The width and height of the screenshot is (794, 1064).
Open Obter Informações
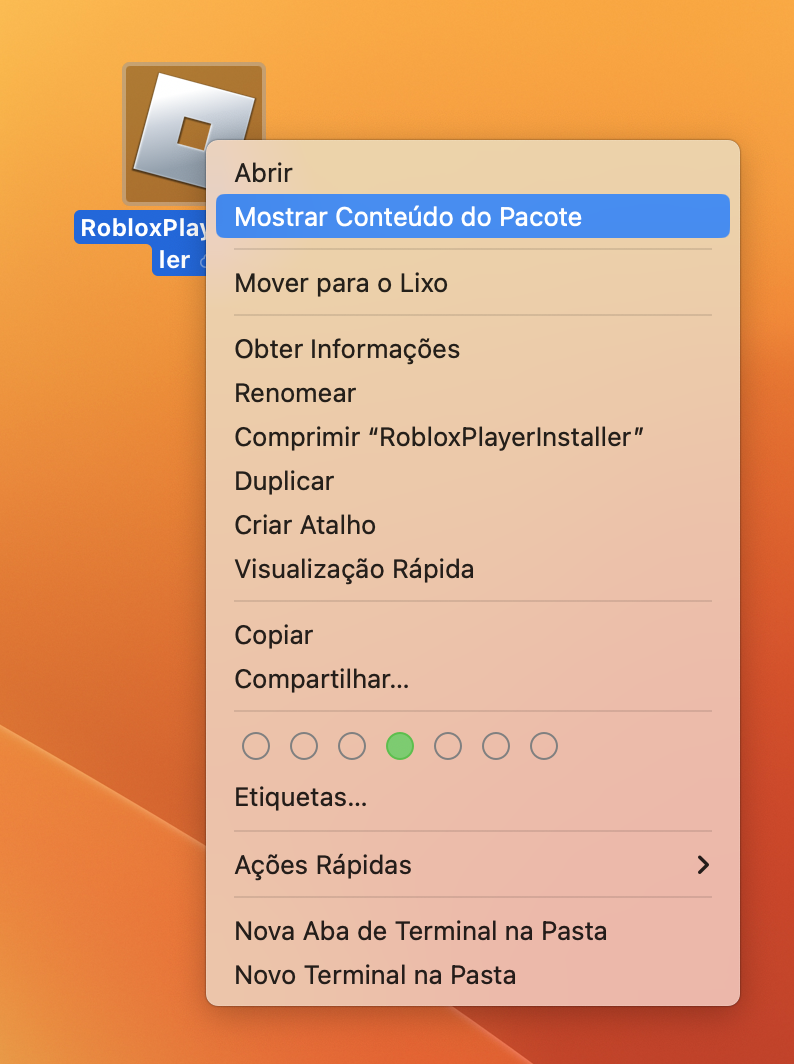tap(472, 349)
